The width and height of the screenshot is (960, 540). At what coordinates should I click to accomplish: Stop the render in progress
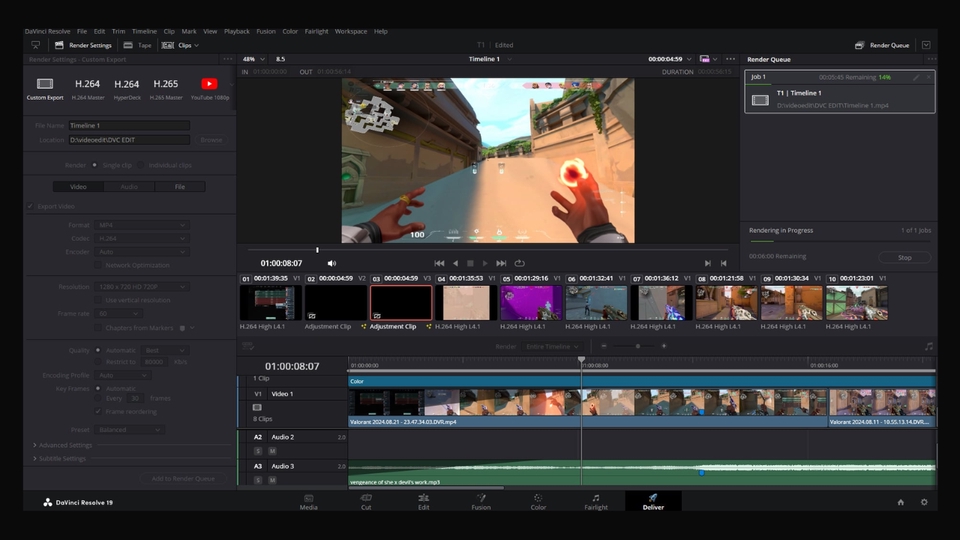click(x=904, y=257)
